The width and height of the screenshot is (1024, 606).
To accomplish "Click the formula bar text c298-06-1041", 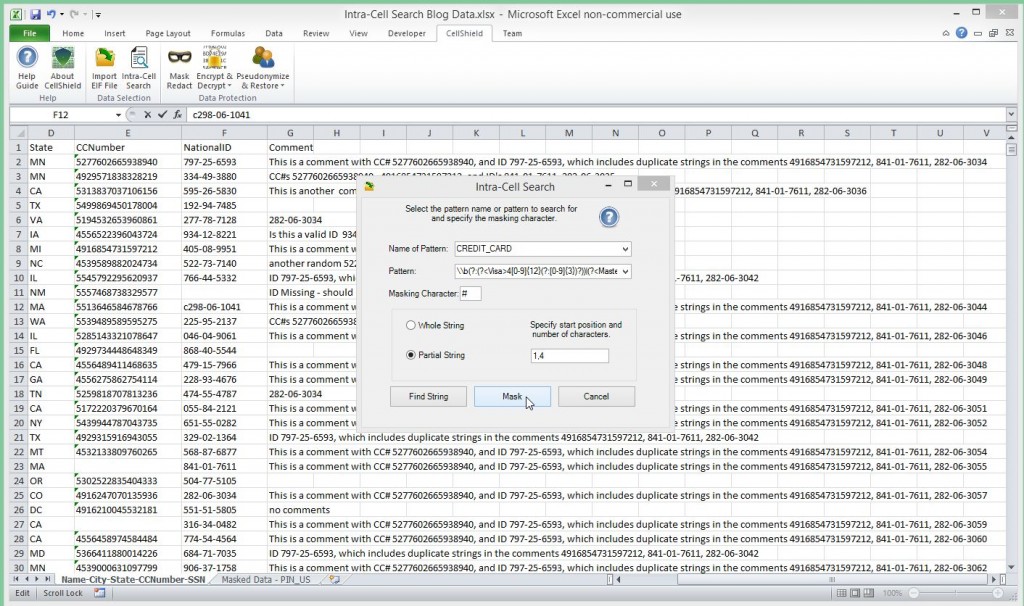I will coord(221,115).
